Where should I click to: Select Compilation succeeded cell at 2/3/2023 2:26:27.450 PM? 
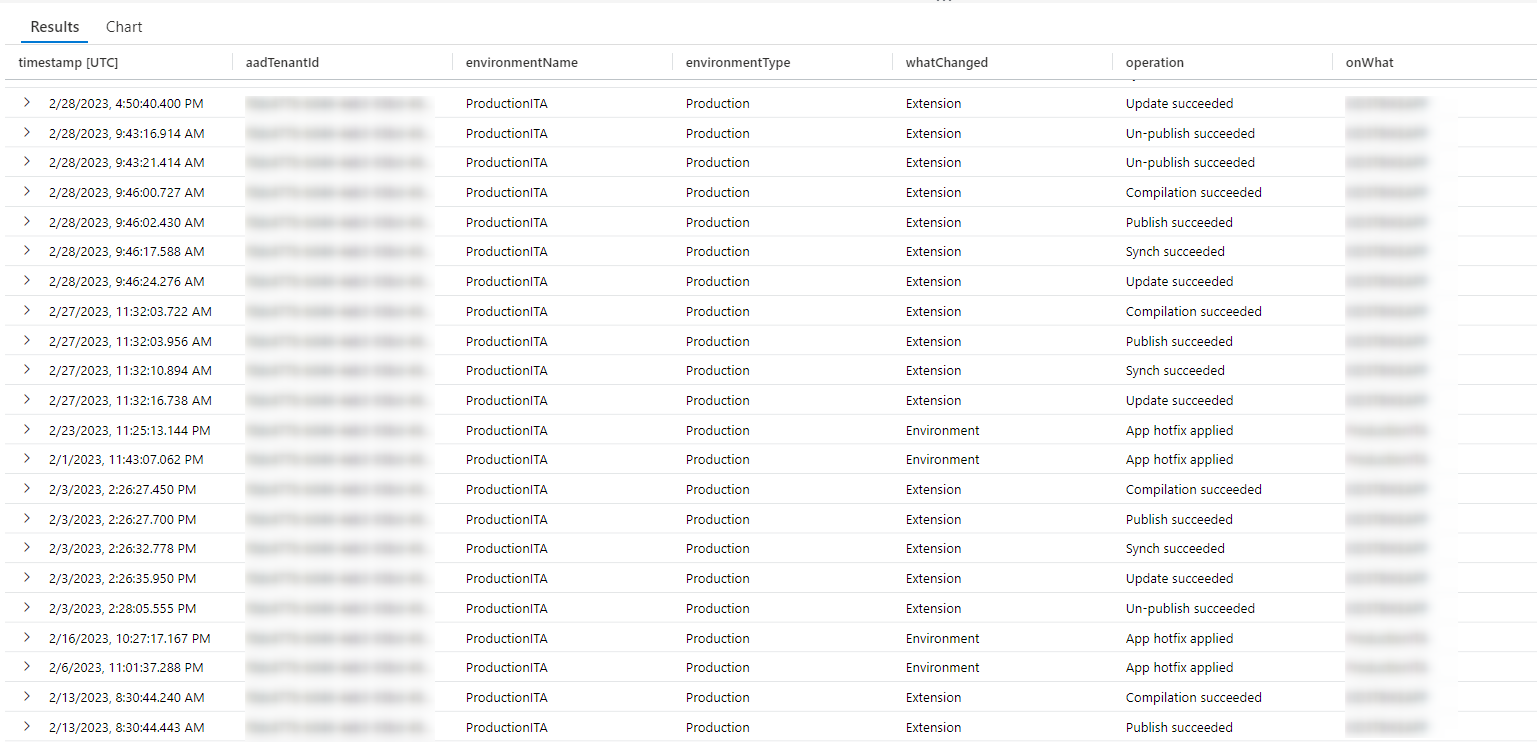(1193, 490)
